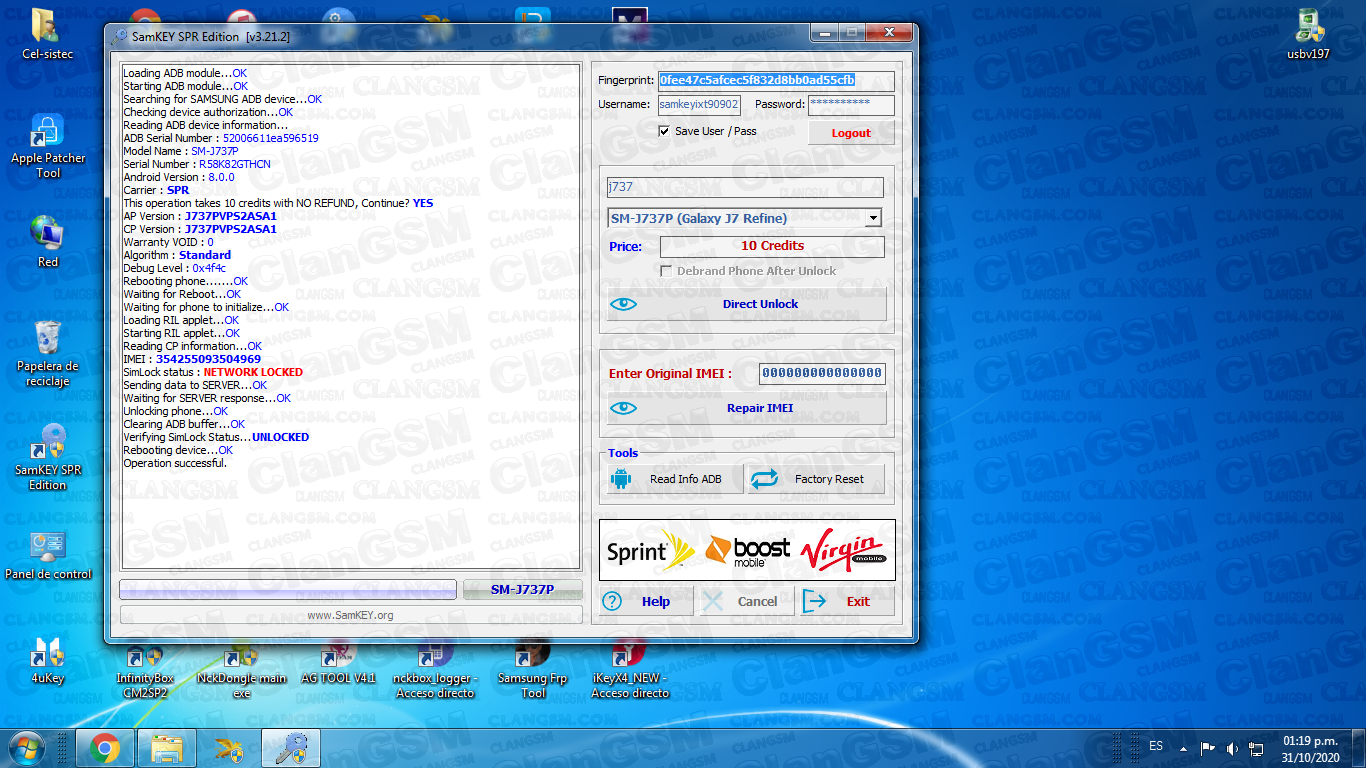The width and height of the screenshot is (1366, 768).
Task: Click the Password input field
Action: [x=851, y=104]
